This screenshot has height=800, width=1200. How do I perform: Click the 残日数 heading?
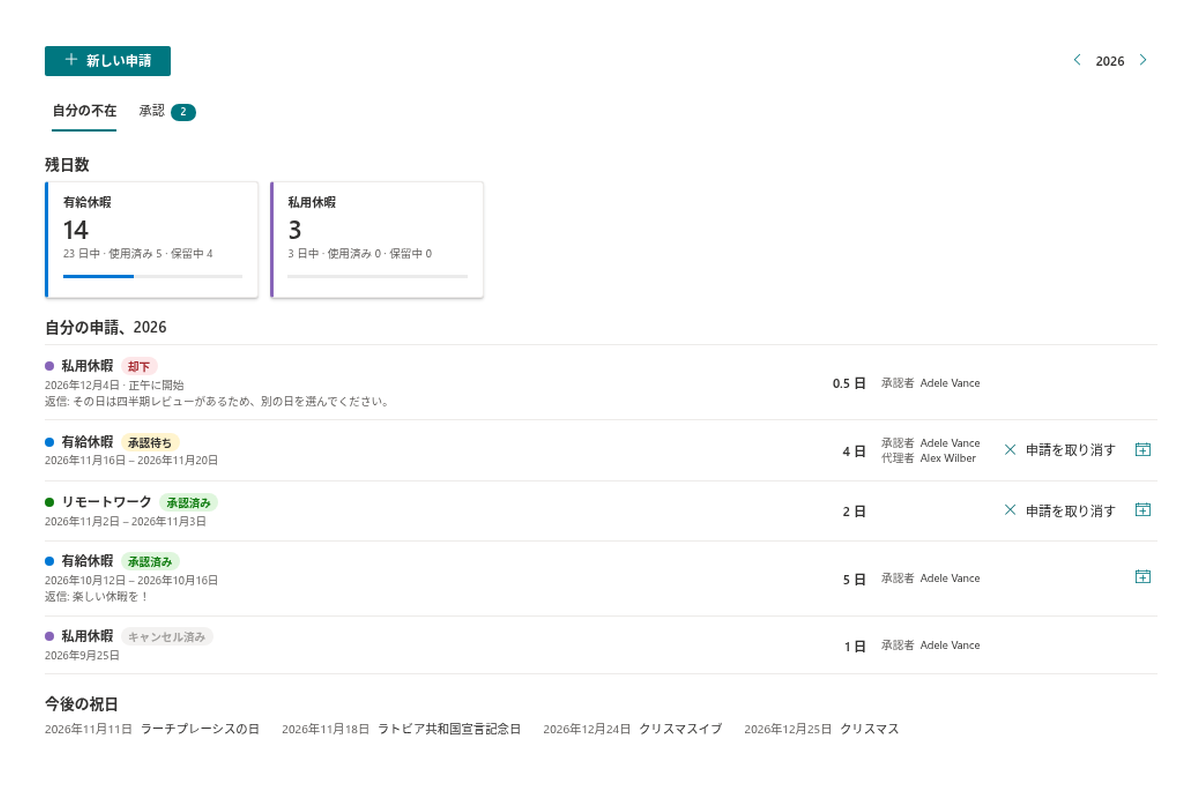coord(67,164)
